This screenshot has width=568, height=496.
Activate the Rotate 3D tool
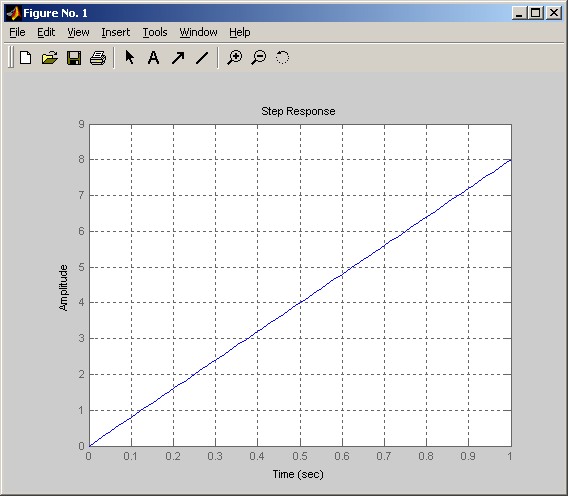(283, 58)
